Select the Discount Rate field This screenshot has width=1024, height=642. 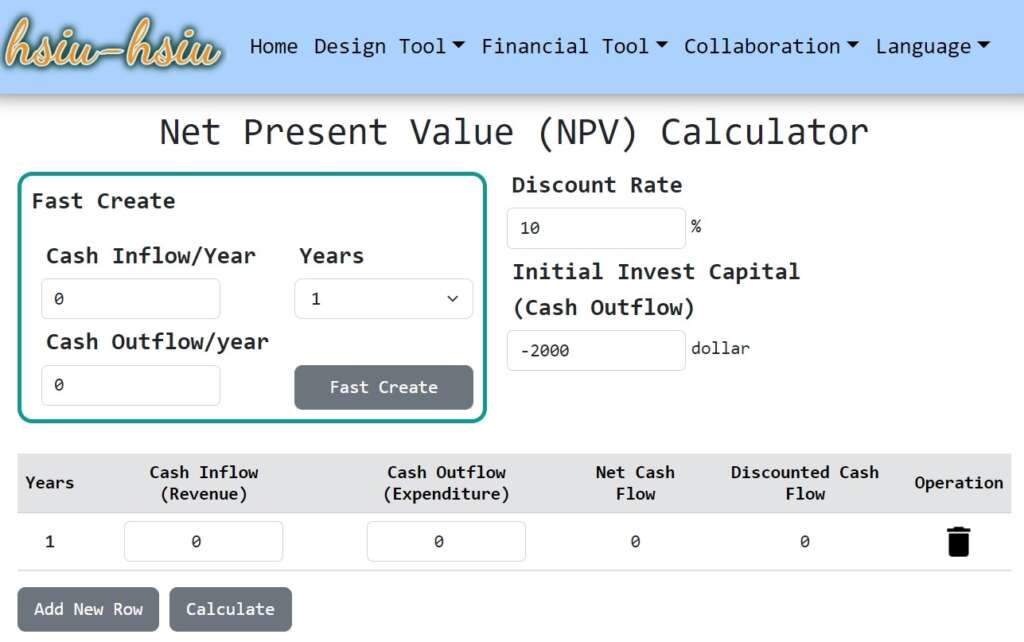click(x=596, y=228)
